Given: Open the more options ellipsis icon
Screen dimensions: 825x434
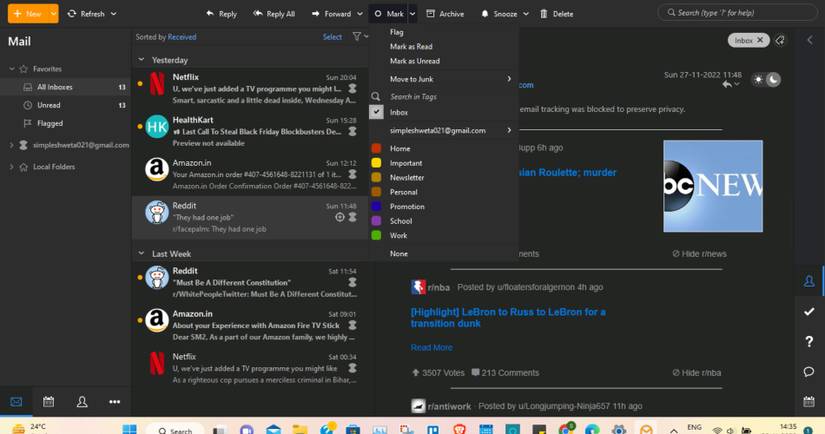Looking at the screenshot, I should (114, 402).
